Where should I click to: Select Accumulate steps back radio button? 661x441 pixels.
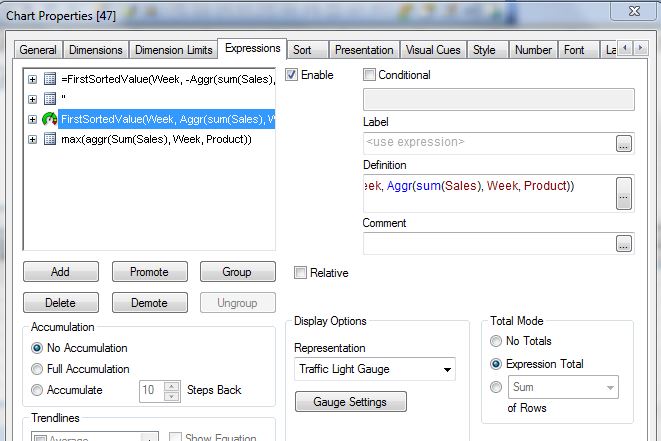pos(37,390)
